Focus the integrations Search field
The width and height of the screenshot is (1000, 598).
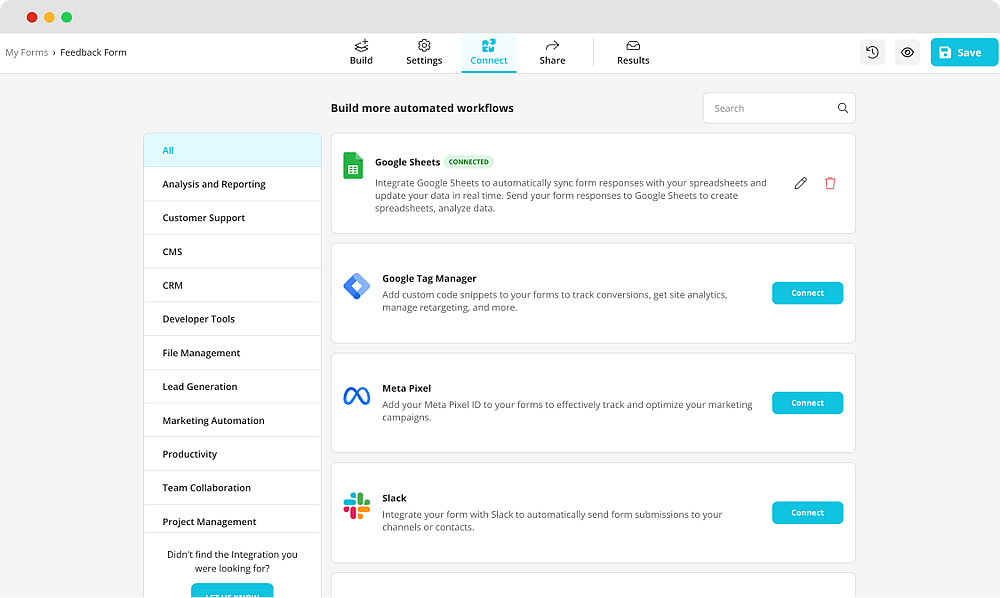[779, 108]
